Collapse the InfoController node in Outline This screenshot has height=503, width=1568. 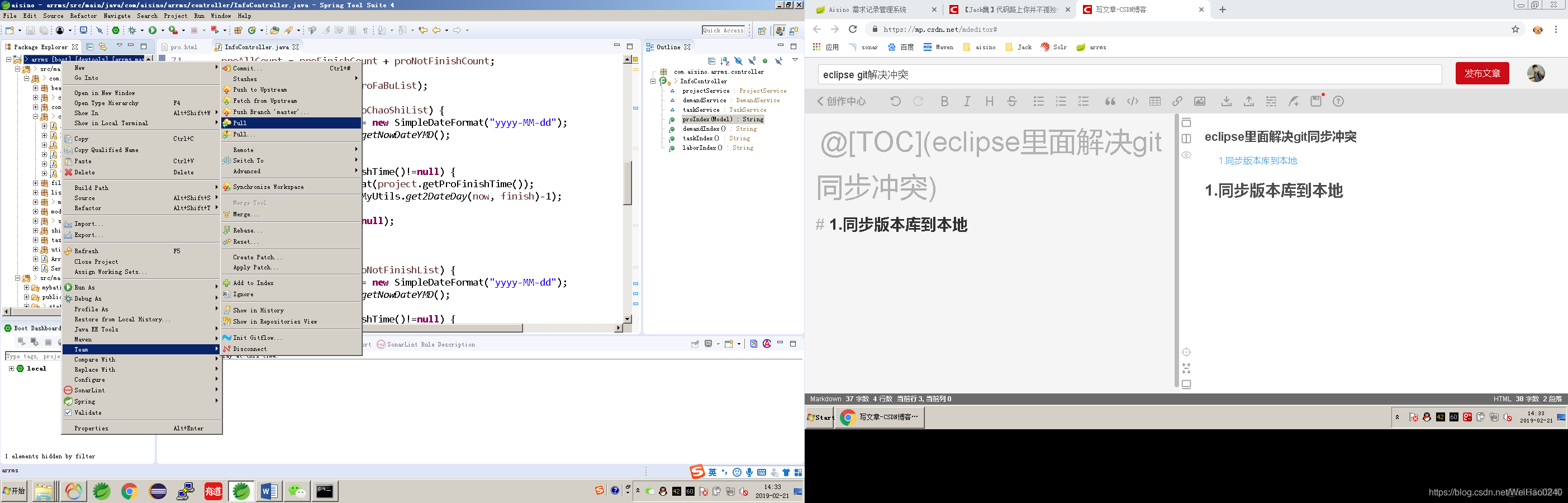653,81
